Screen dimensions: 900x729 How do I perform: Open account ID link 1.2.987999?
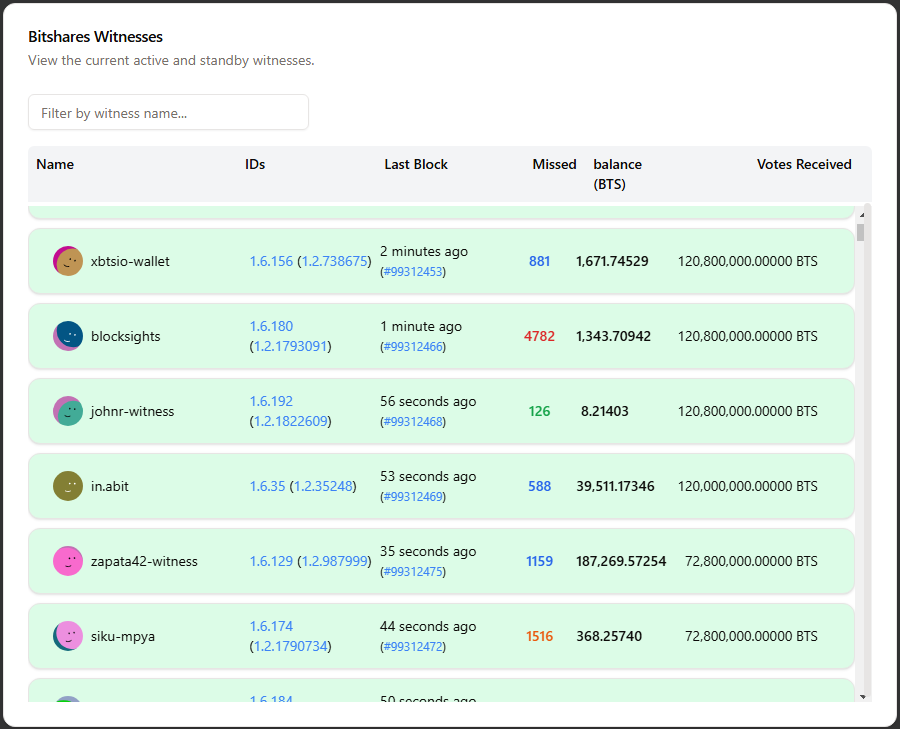334,561
